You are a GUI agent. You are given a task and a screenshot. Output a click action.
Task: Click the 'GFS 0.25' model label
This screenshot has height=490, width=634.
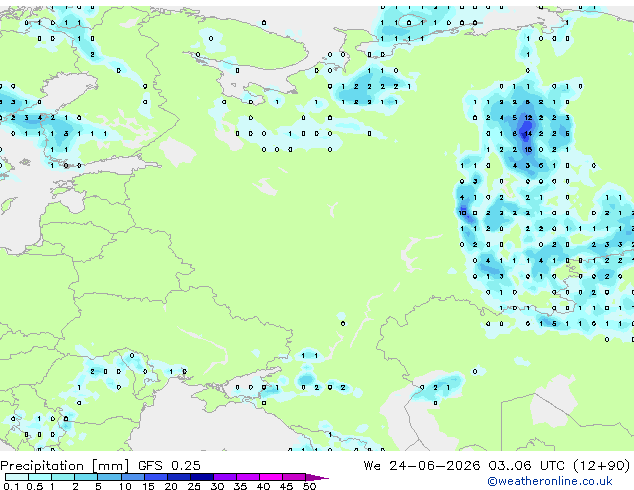pyautogui.click(x=169, y=465)
